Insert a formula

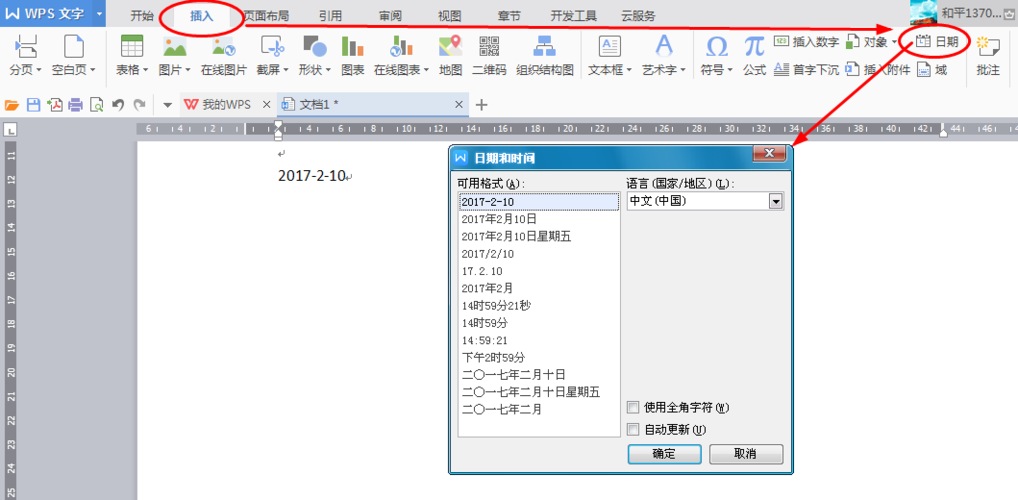click(754, 46)
